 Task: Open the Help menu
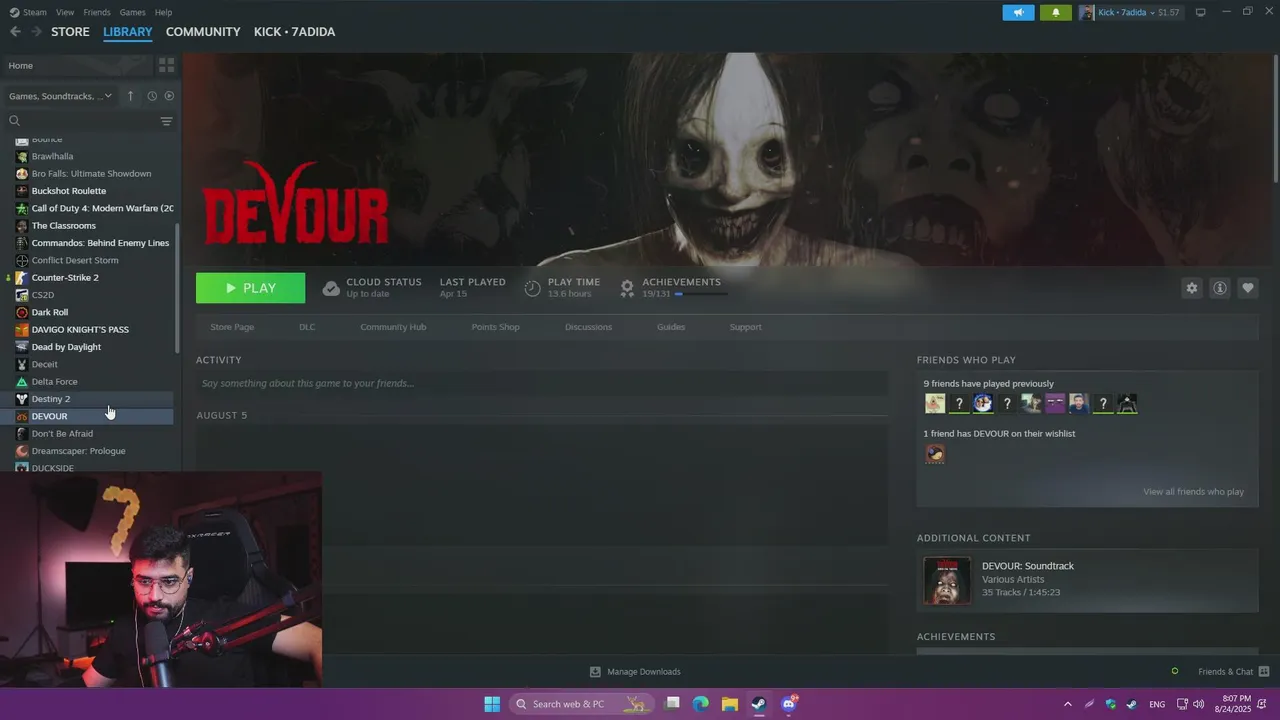point(163,12)
